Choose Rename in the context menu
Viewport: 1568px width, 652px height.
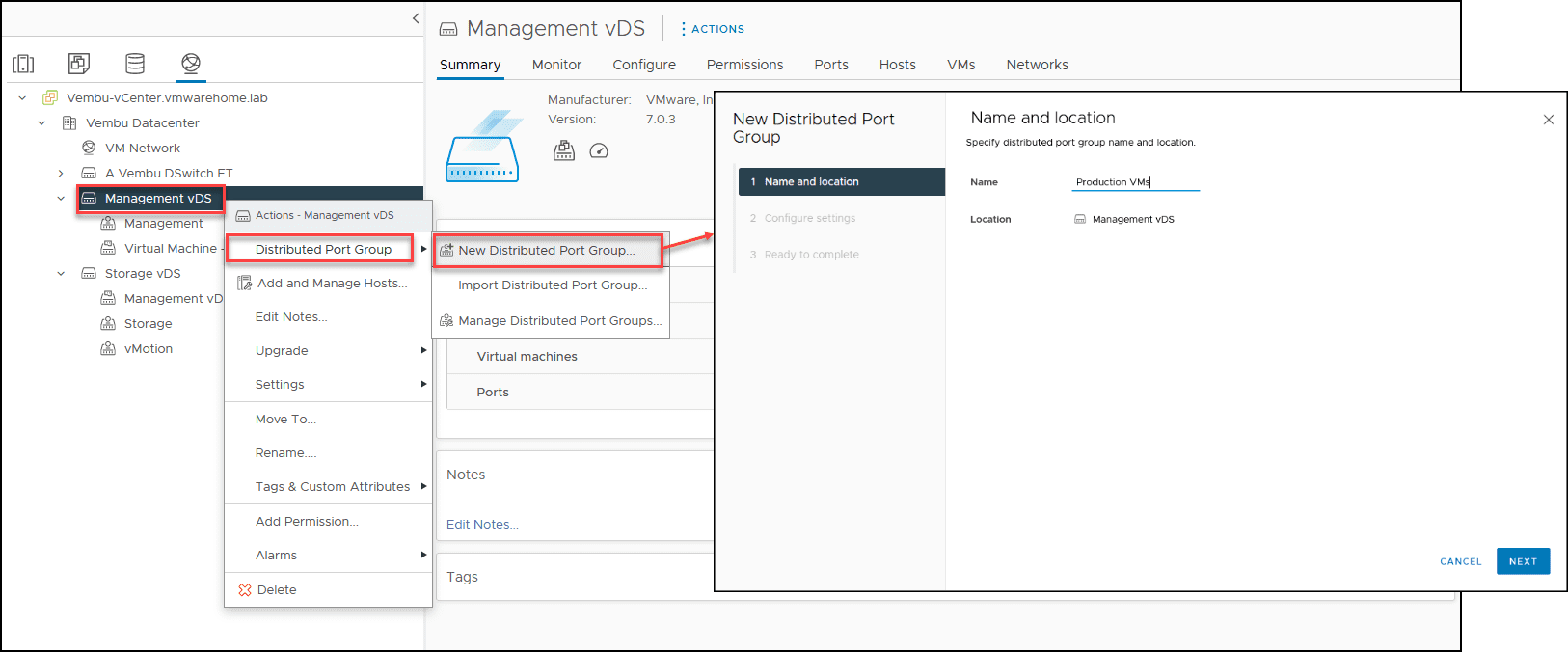tap(328, 452)
